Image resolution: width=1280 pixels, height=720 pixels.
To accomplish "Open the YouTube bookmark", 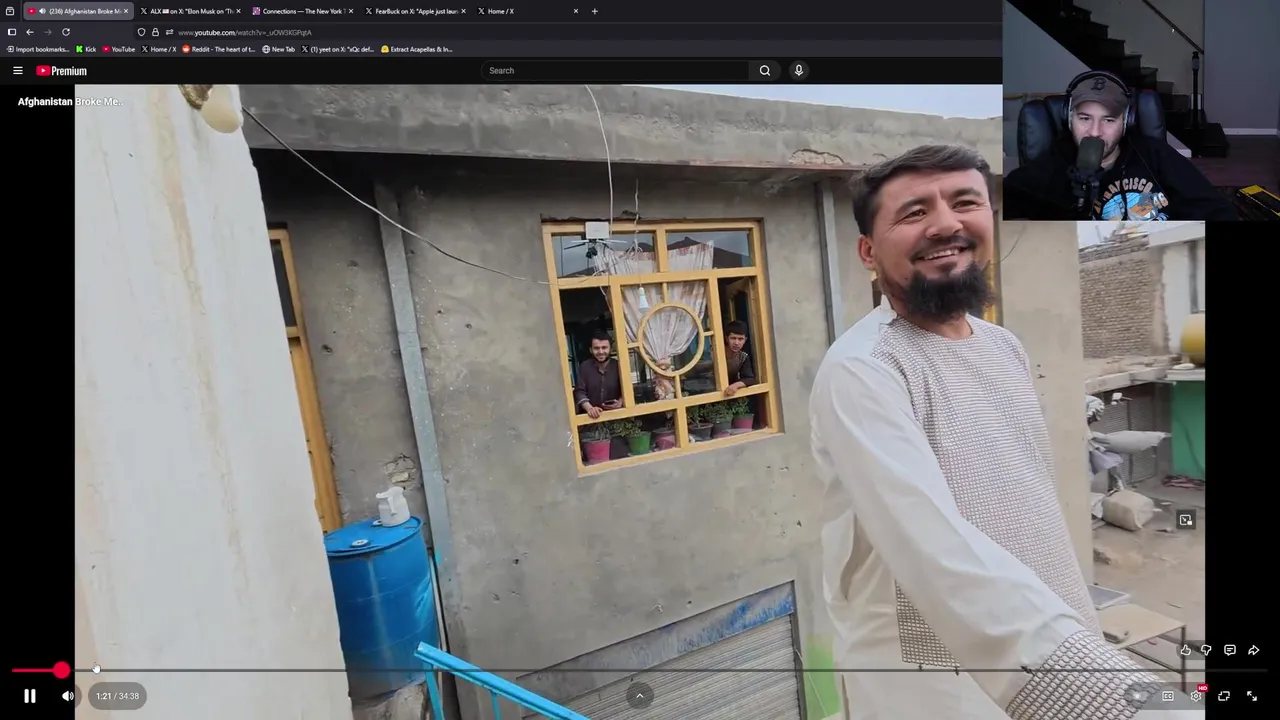I will point(119,49).
